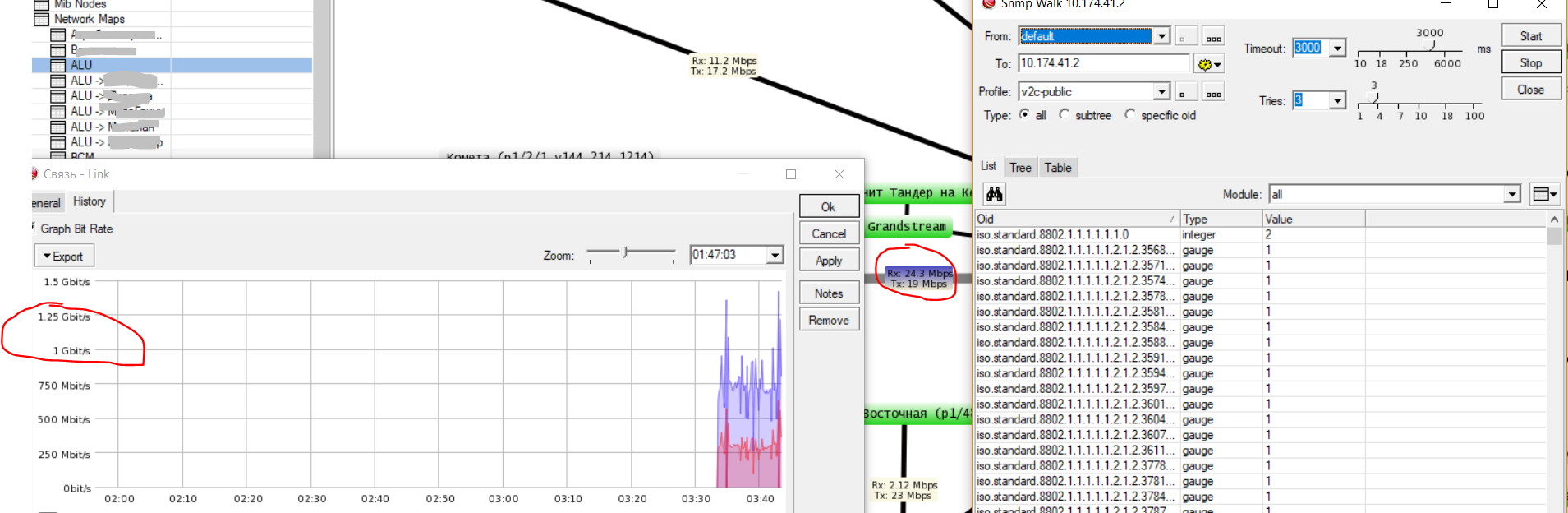1568x513 pixels.
Task: Select the 'subtree' Type radio button
Action: [1064, 114]
